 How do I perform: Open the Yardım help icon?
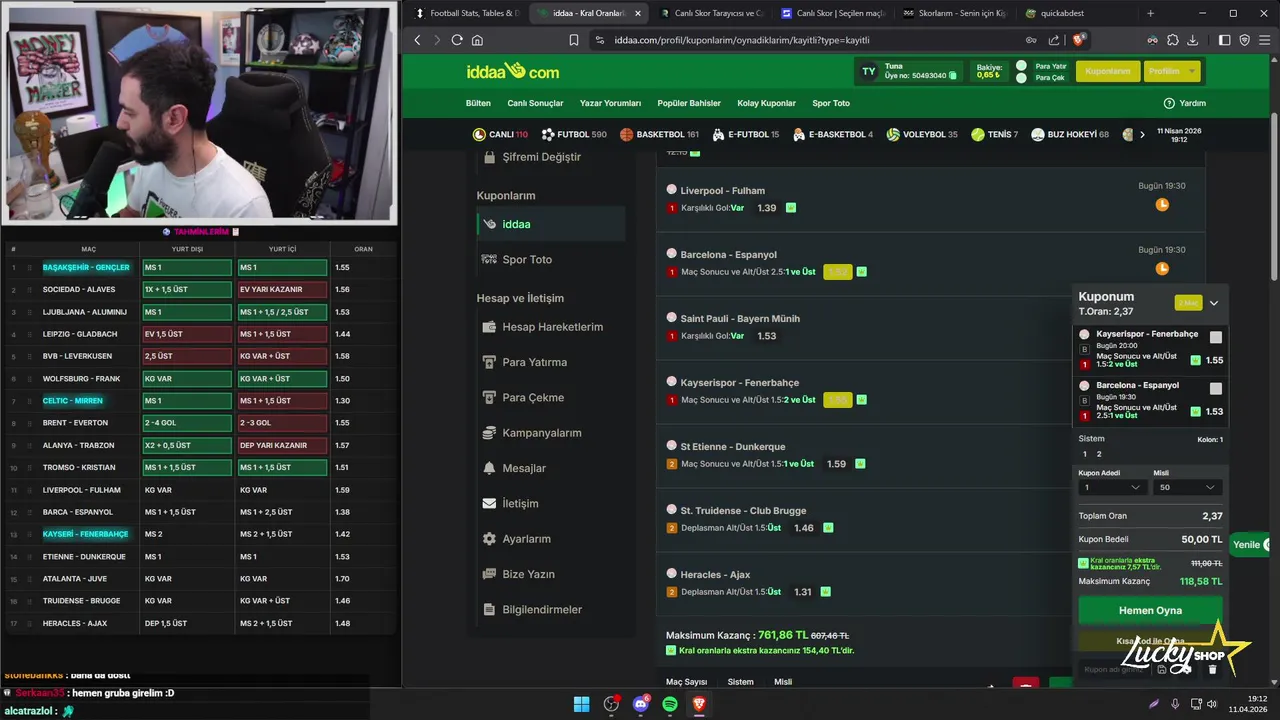[1169, 103]
